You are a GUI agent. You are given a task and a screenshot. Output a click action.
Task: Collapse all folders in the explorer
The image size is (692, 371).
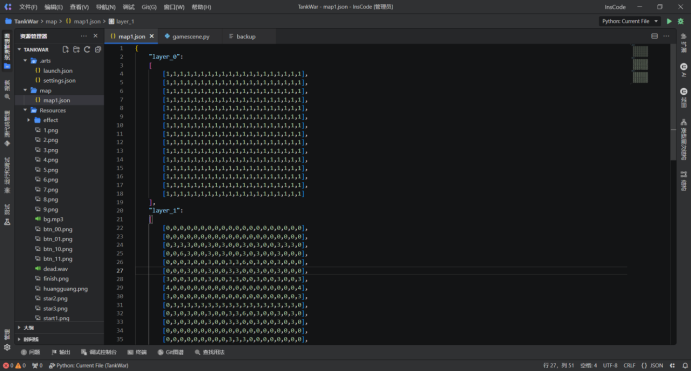coord(98,49)
